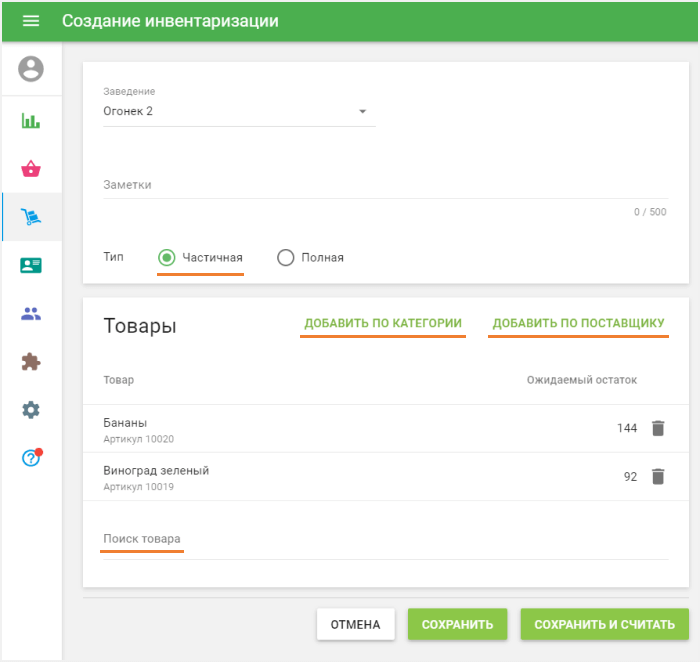
Task: Open the pink shopping basket section
Action: pos(31,169)
